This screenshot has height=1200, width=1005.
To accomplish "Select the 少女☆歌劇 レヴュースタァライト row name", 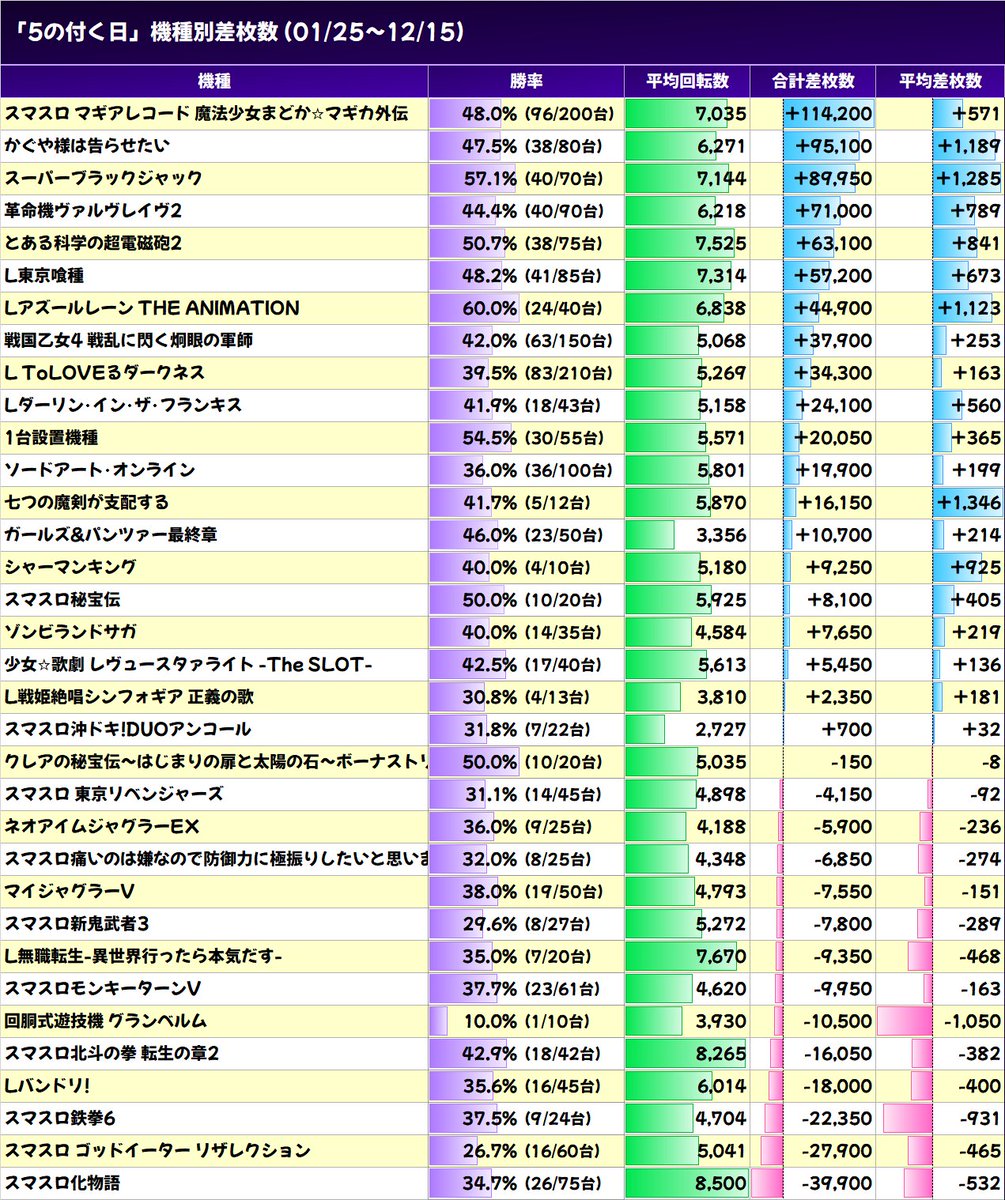I will click(x=188, y=665).
